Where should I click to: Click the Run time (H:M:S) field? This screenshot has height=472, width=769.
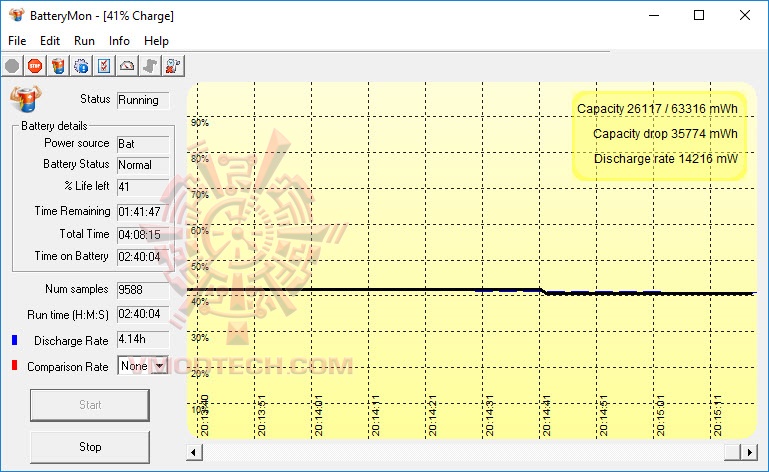click(143, 314)
